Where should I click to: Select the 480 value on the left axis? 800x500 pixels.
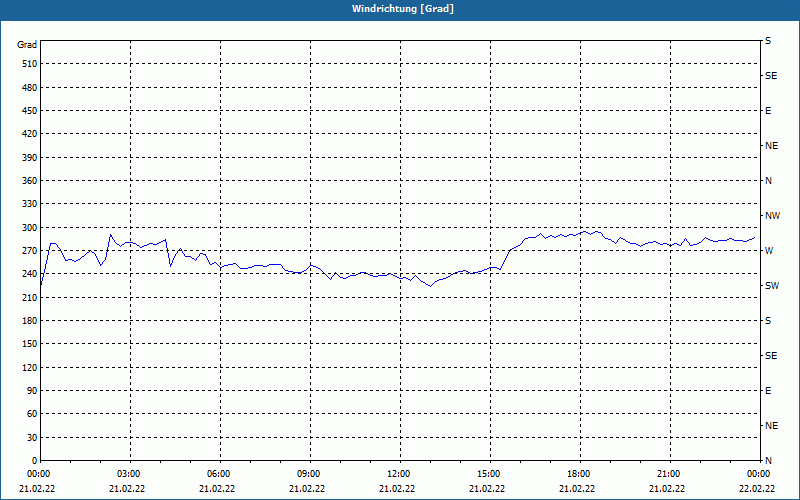[29, 88]
